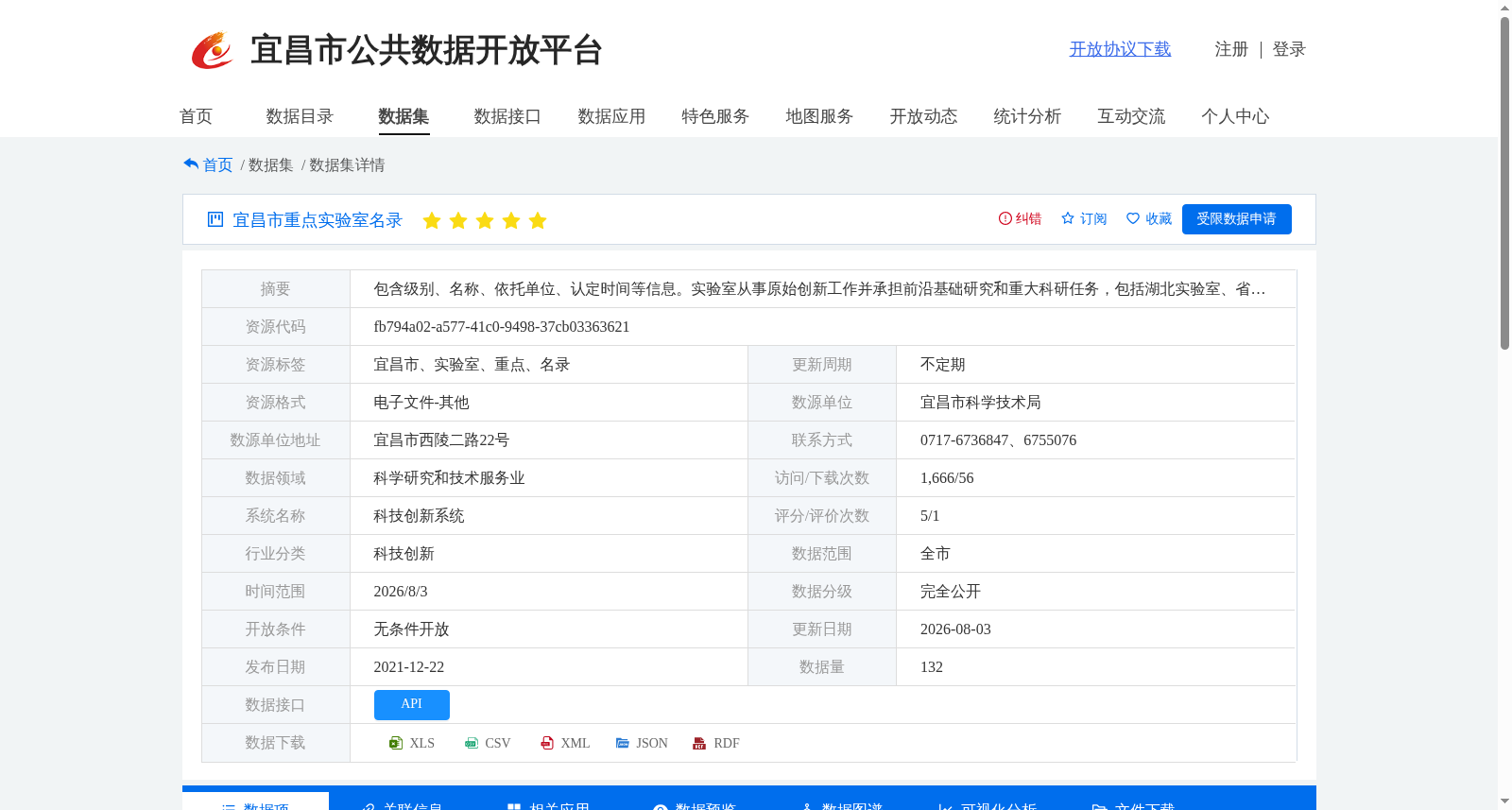Open the 特色服务 navigation item
This screenshot has width=1512, height=810.
(x=715, y=116)
